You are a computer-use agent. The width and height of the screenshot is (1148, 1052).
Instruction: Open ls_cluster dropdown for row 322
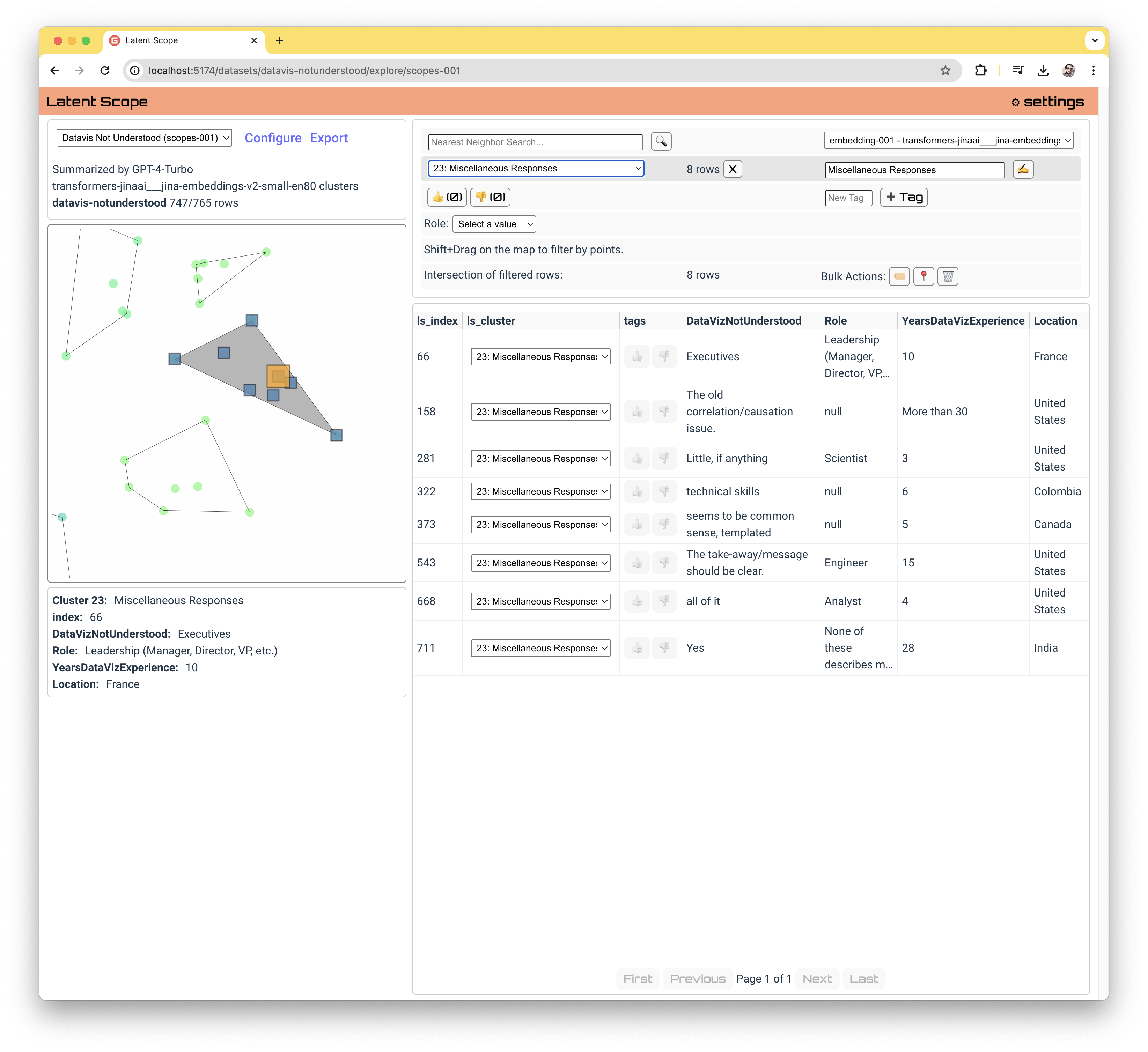coord(540,491)
